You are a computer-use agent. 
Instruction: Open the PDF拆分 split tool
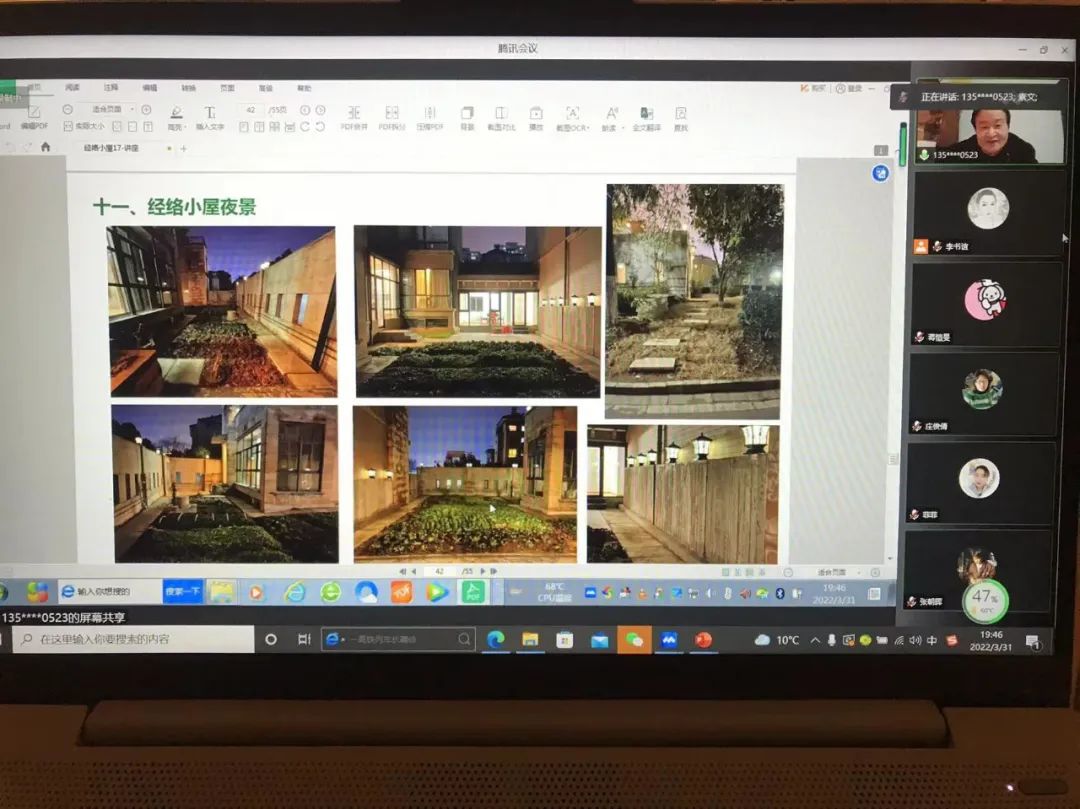392,118
